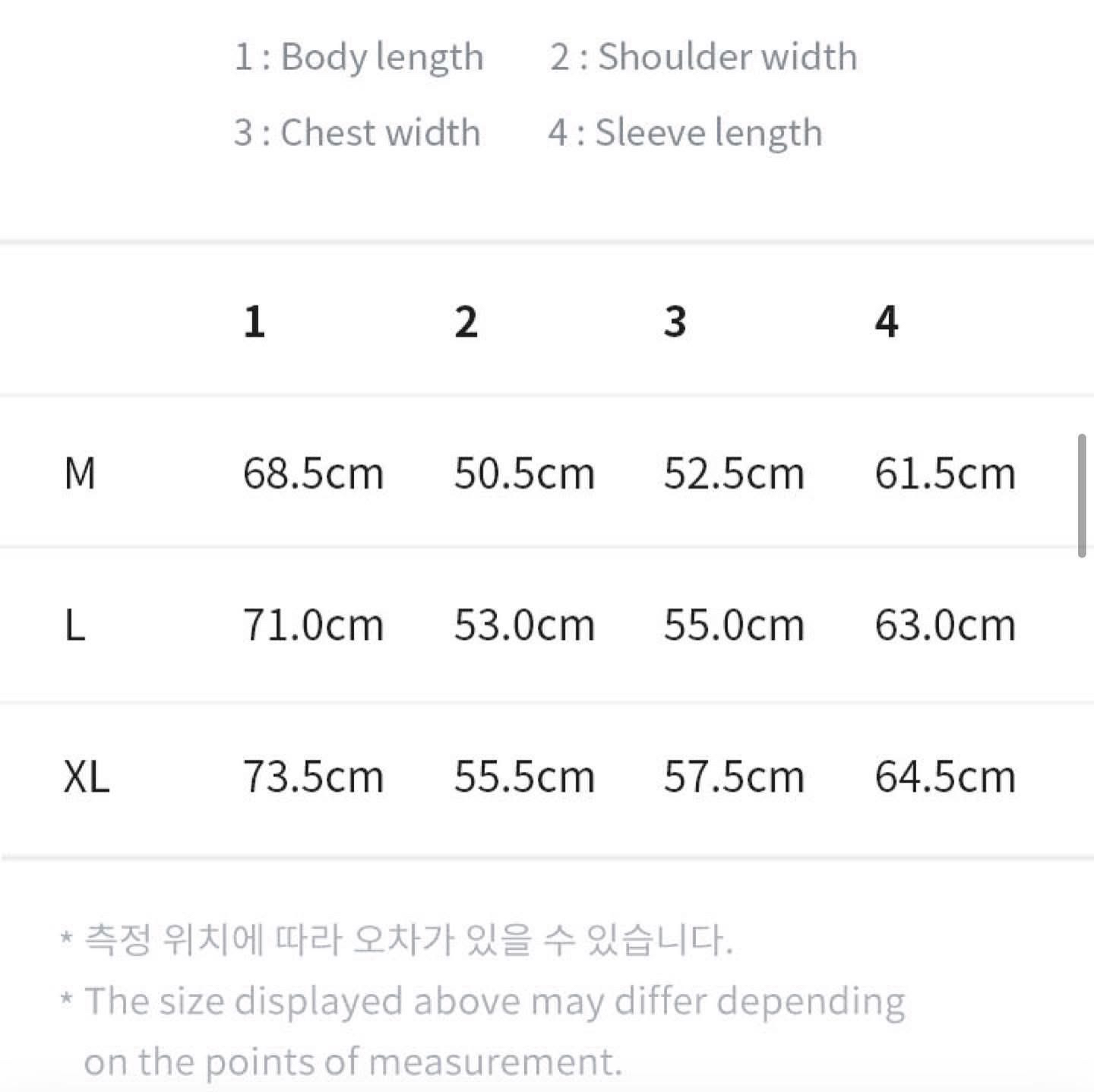The height and width of the screenshot is (1092, 1094).
Task: Click the XL size row label
Action: (87, 777)
